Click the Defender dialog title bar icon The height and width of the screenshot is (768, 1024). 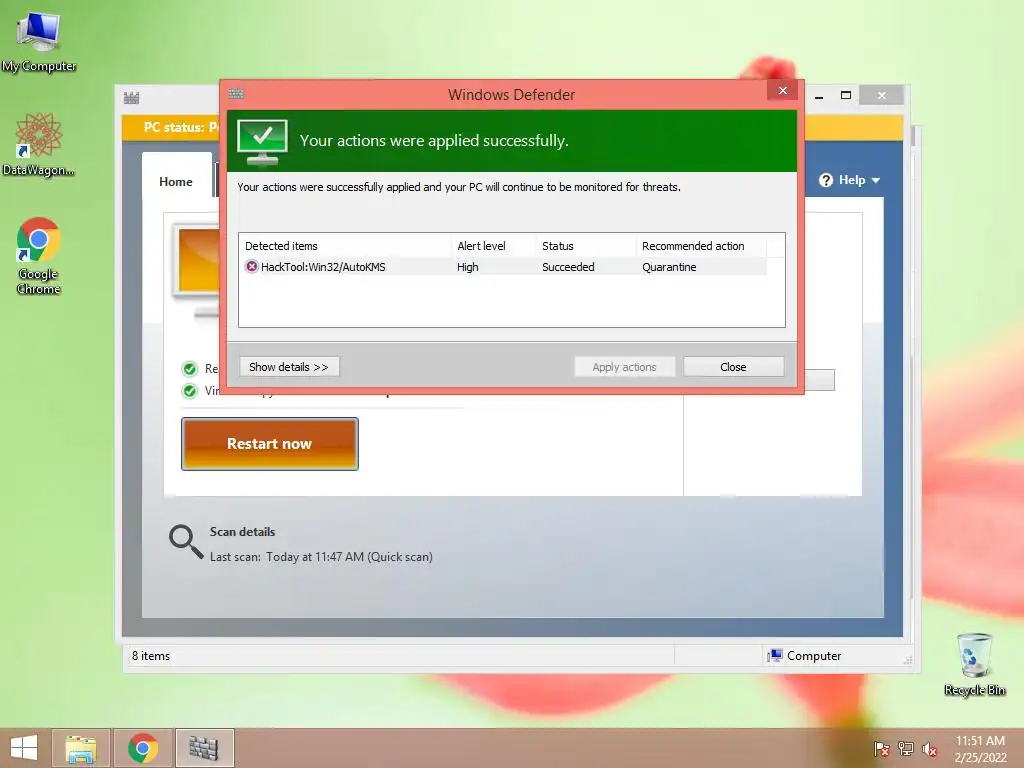(x=236, y=94)
